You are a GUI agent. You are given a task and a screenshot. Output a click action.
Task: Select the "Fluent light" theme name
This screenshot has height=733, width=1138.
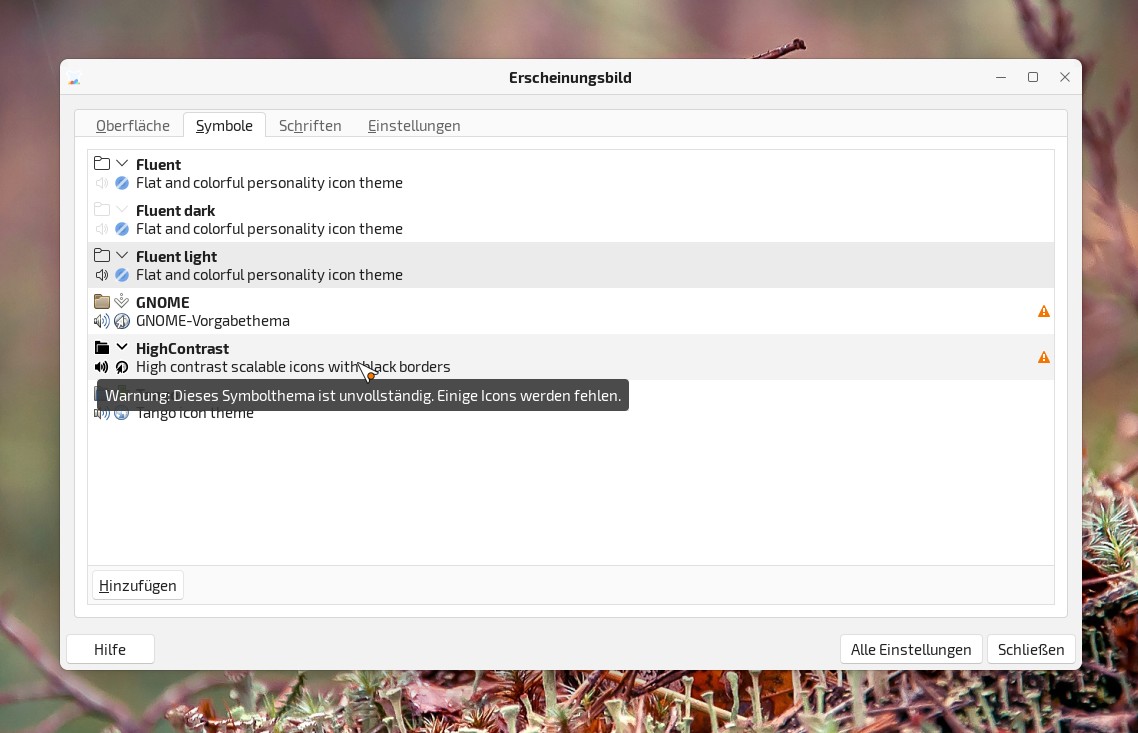point(176,257)
